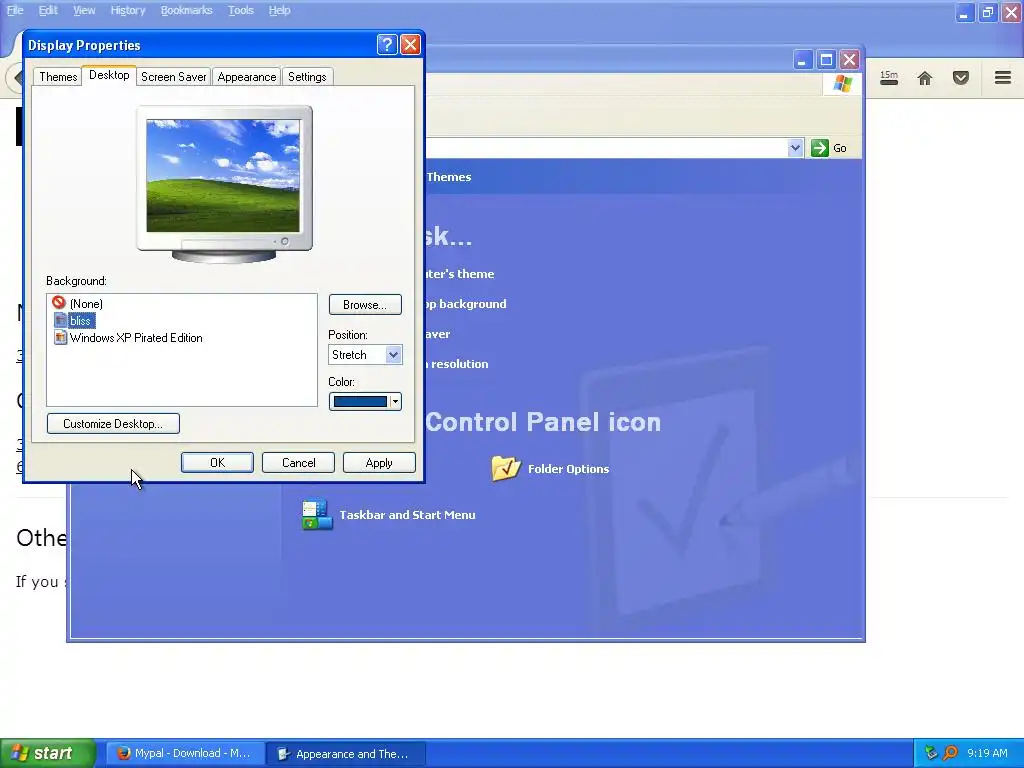Click the screen saver task link

click(438, 334)
